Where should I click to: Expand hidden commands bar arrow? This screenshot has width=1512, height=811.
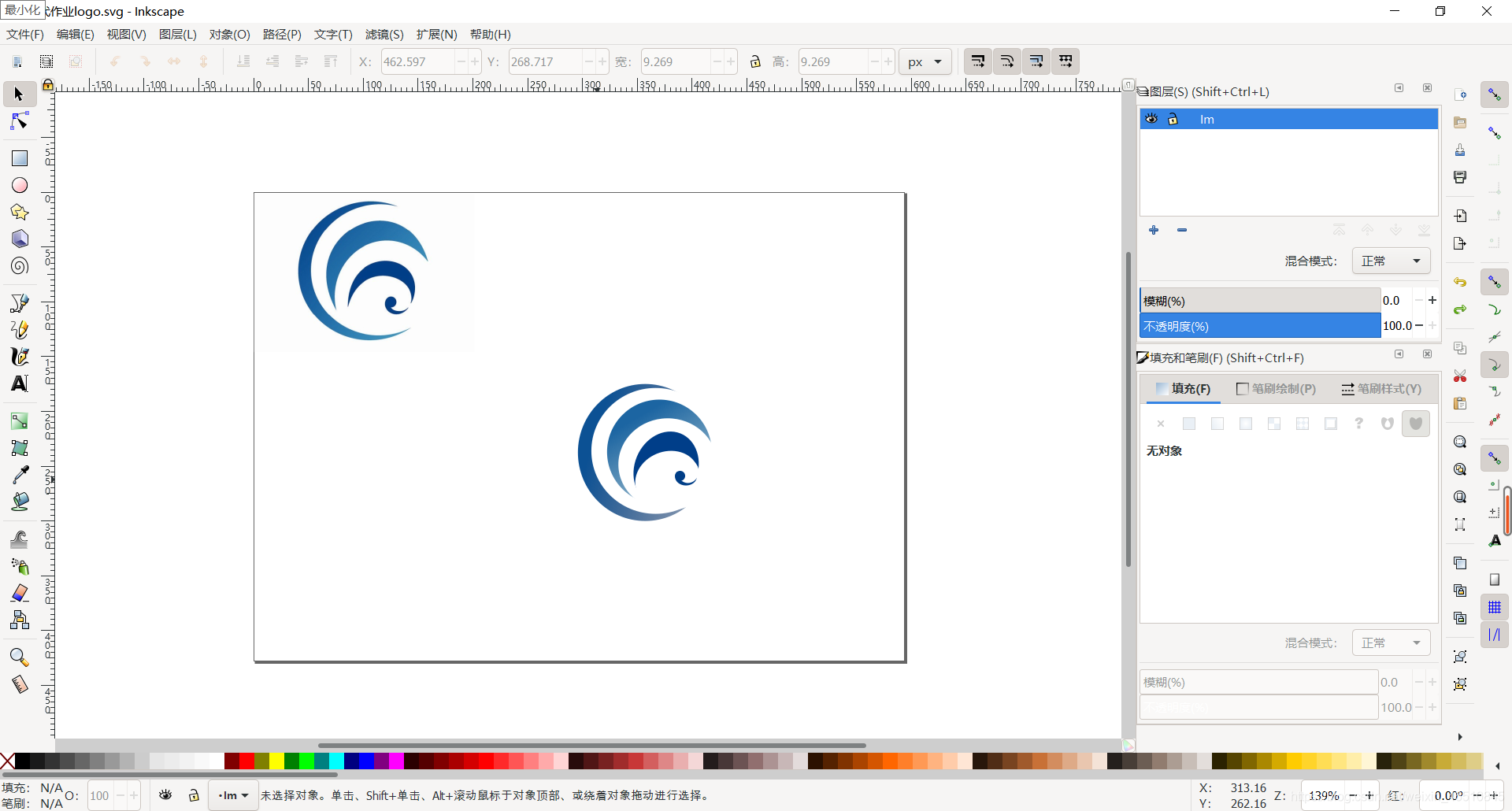(x=1460, y=737)
